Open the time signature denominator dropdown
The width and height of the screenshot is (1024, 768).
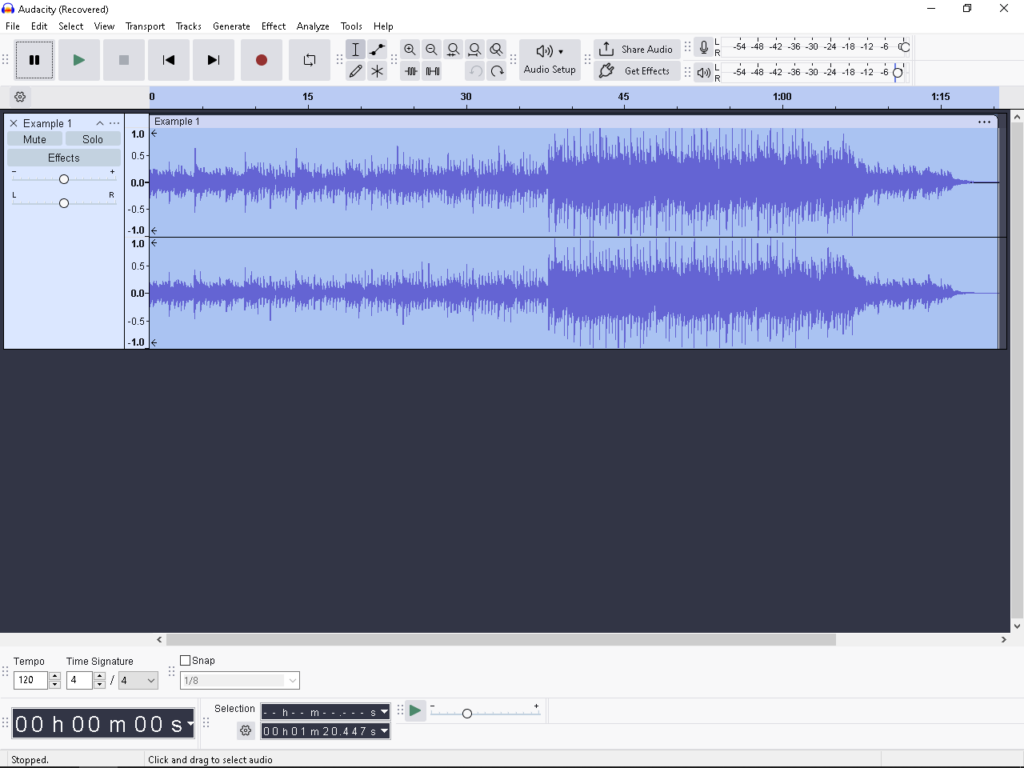(x=138, y=681)
